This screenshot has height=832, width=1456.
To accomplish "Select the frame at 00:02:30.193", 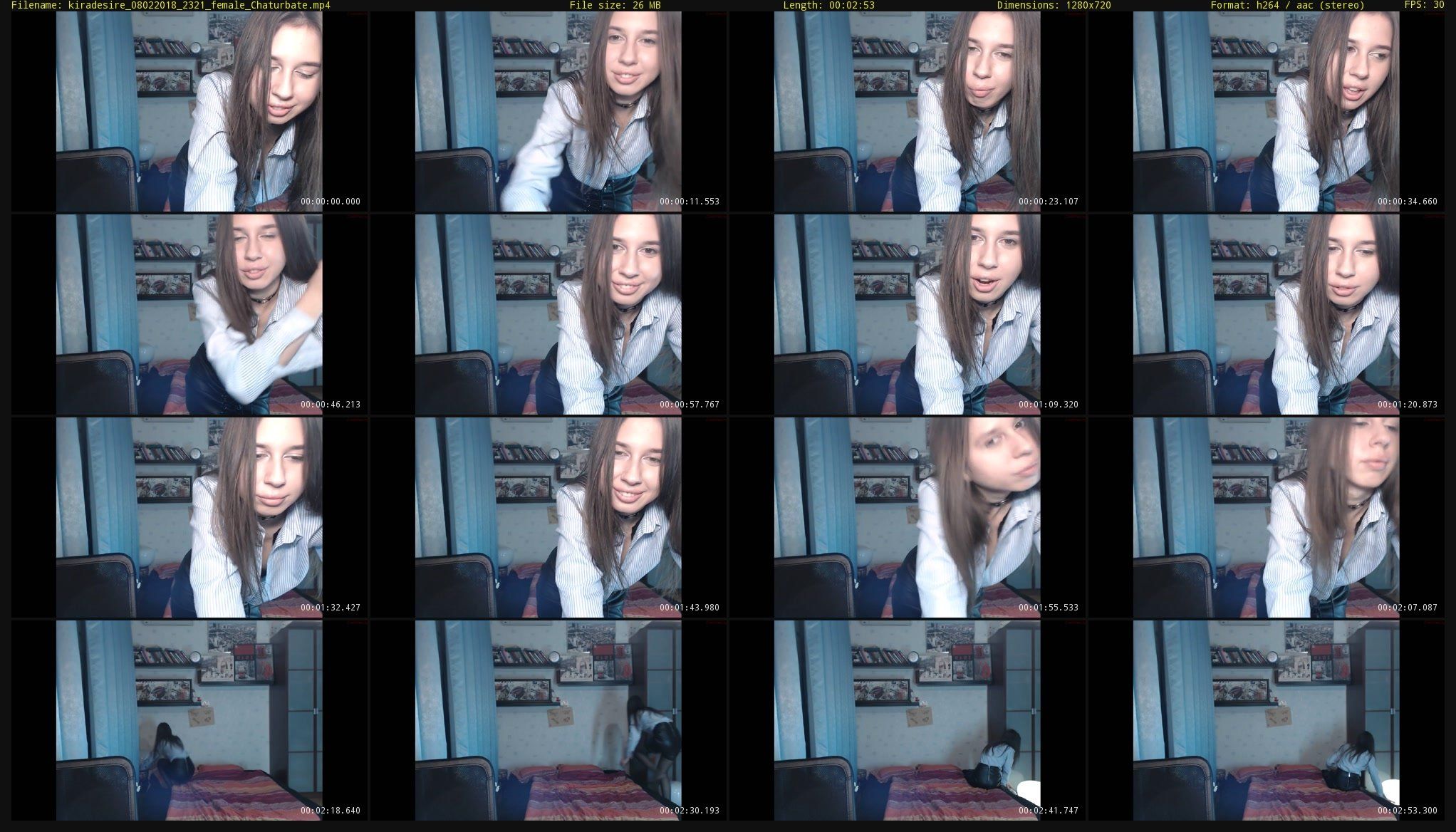I will tap(548, 720).
